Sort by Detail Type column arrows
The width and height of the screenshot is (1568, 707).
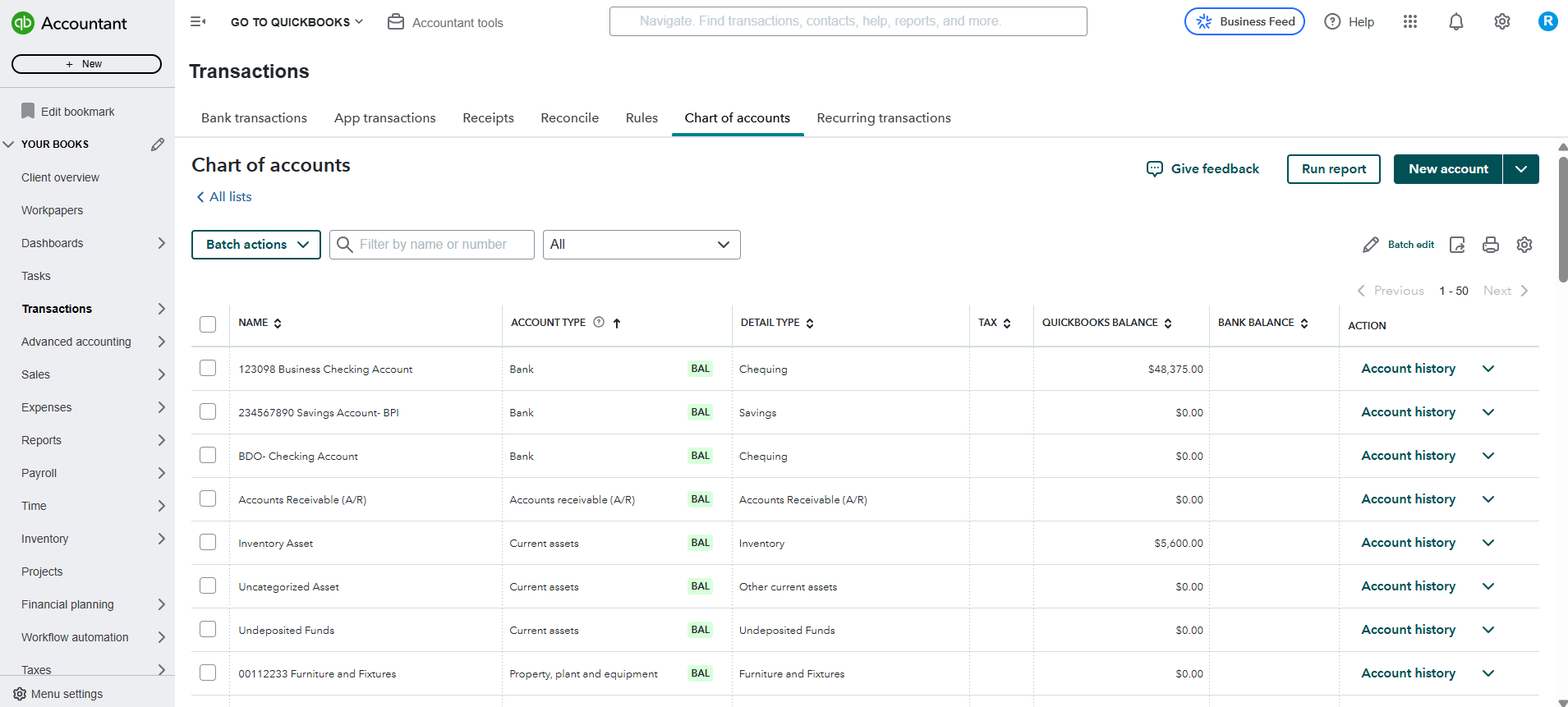810,324
